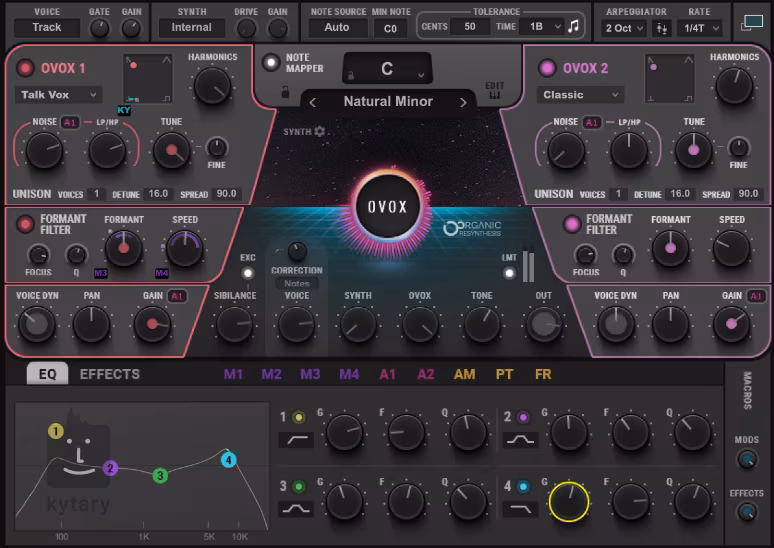Toggle the Note Mapper on/off
Screen dimensions: 774x548
click(270, 62)
